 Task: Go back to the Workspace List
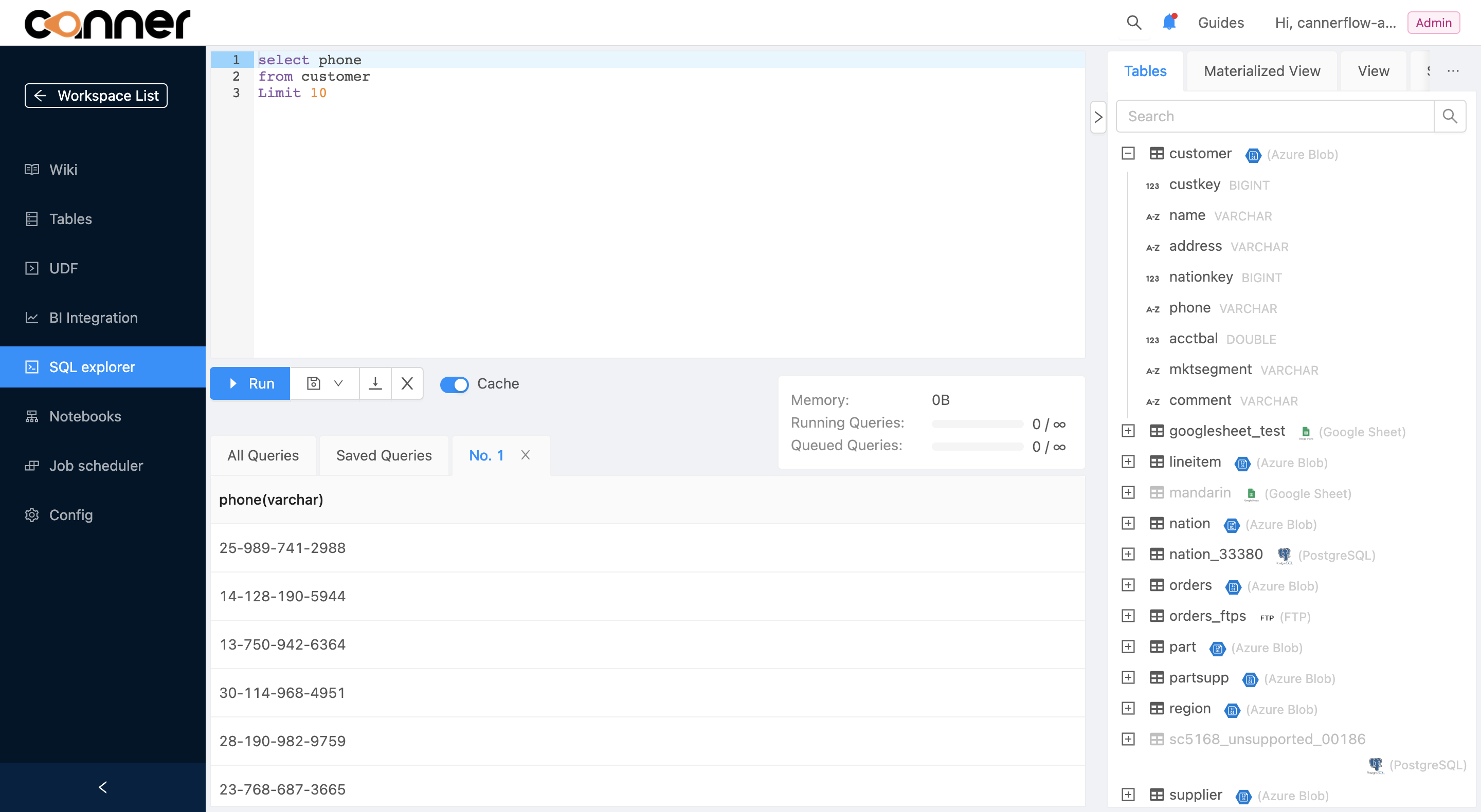point(96,96)
